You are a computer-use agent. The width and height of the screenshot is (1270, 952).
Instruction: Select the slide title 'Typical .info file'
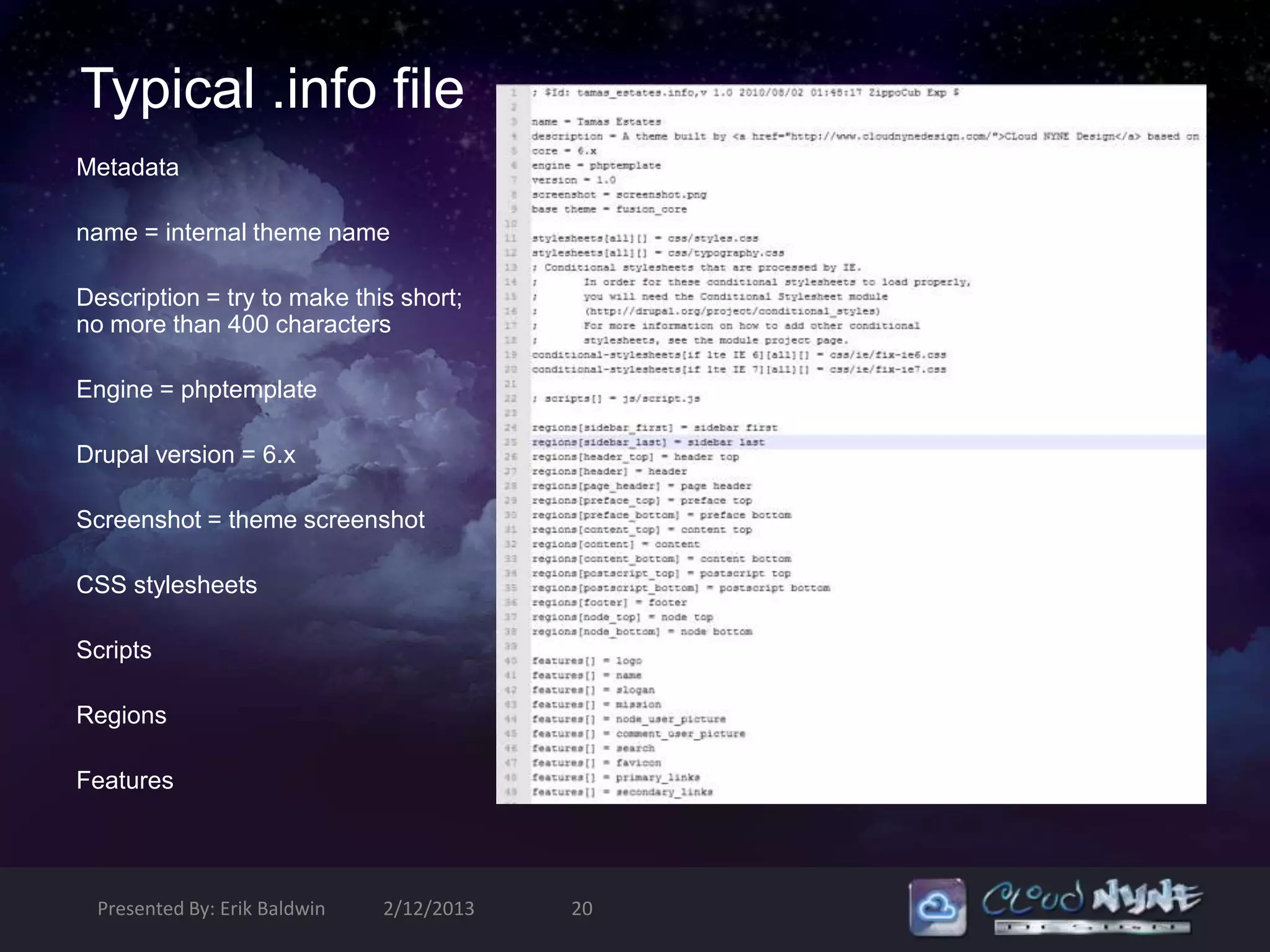pos(272,89)
